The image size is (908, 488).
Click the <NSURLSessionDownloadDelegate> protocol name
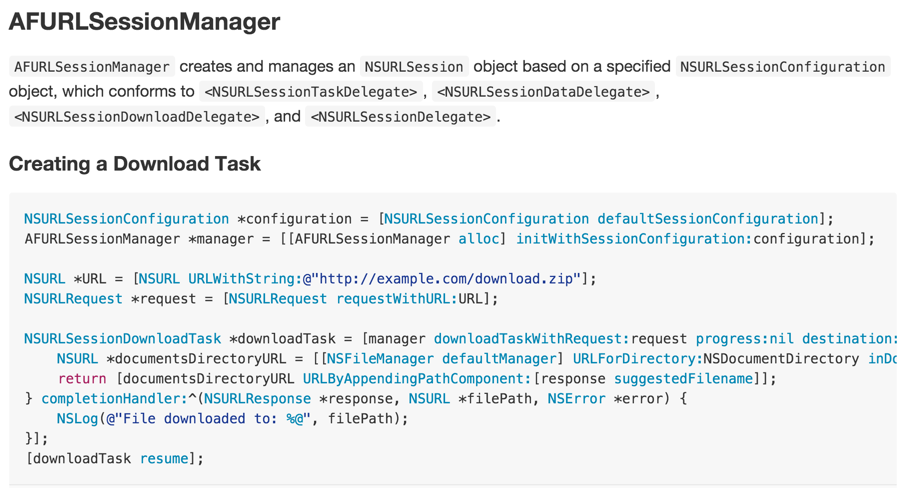(x=137, y=117)
